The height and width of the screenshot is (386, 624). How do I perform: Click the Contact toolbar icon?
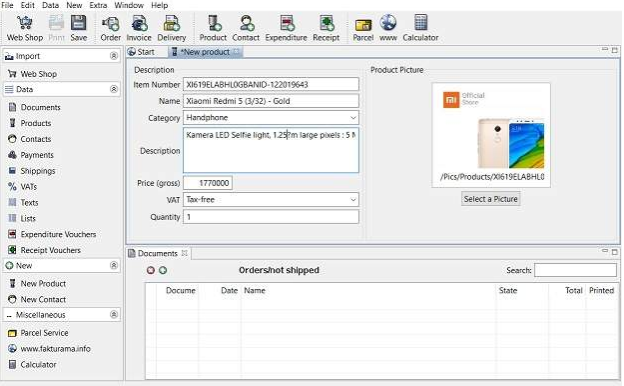tap(246, 28)
